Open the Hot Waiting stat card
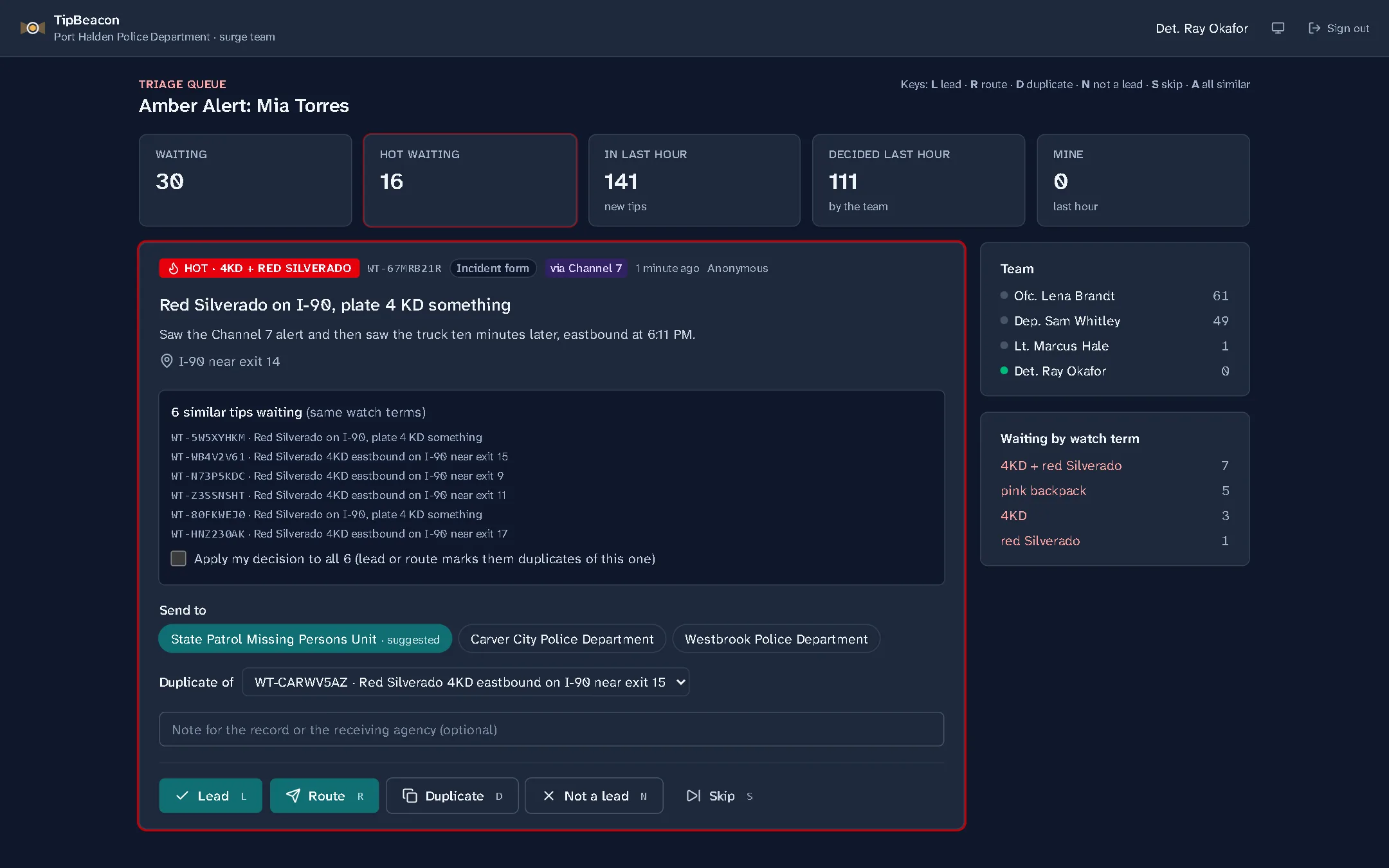 [470, 180]
